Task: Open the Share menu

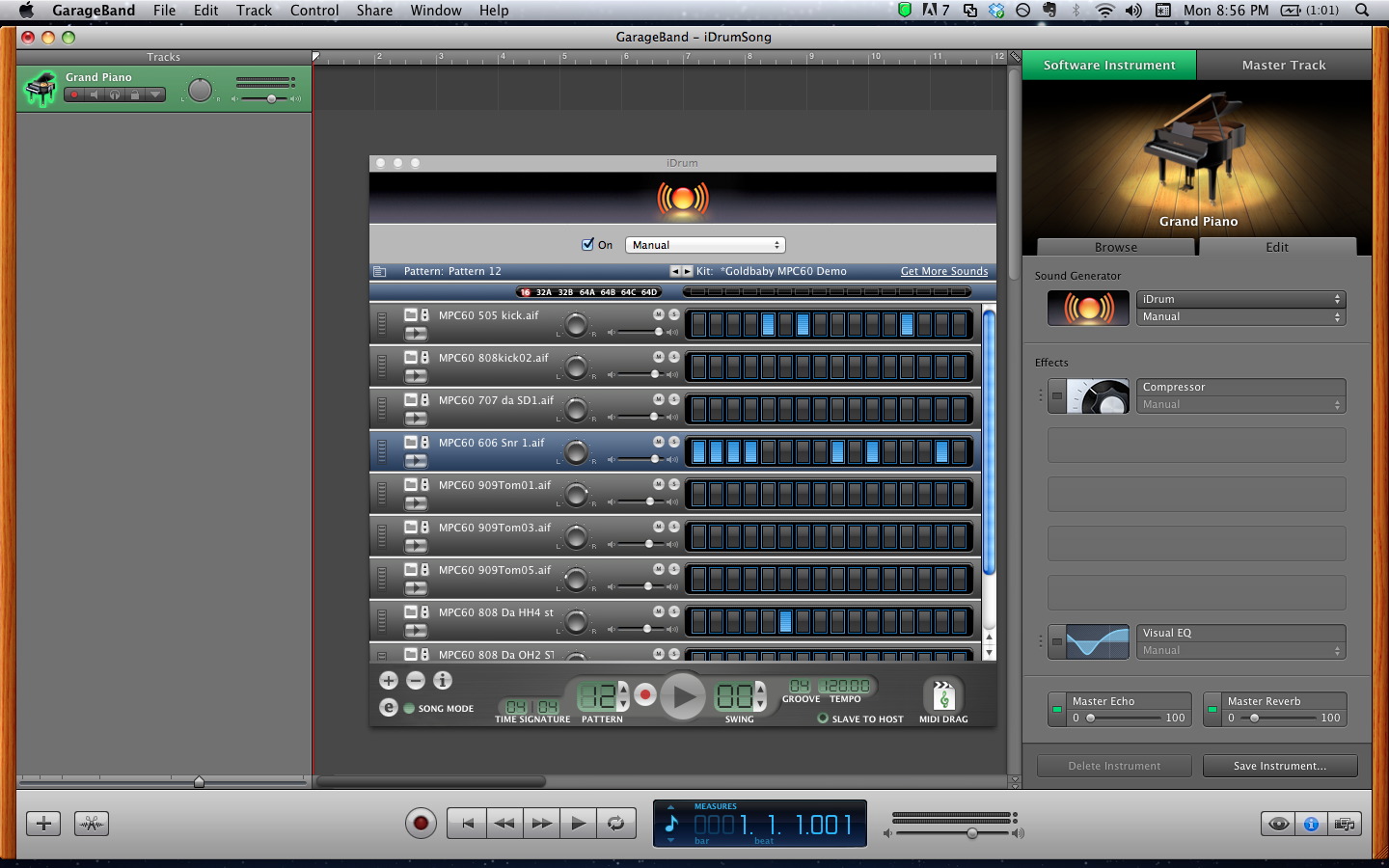Action: (374, 11)
